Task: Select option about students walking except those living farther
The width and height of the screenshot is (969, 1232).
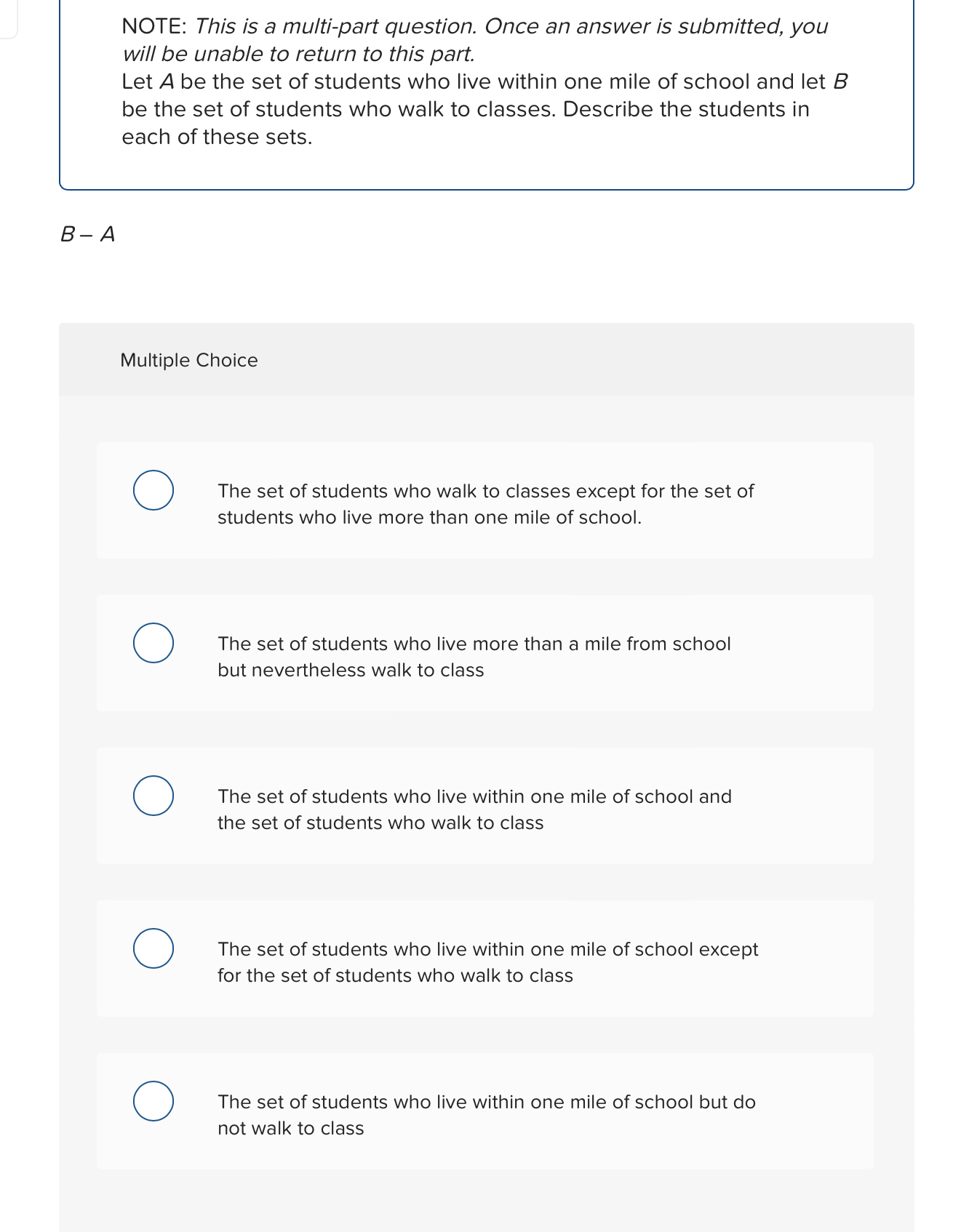Action: (153, 490)
